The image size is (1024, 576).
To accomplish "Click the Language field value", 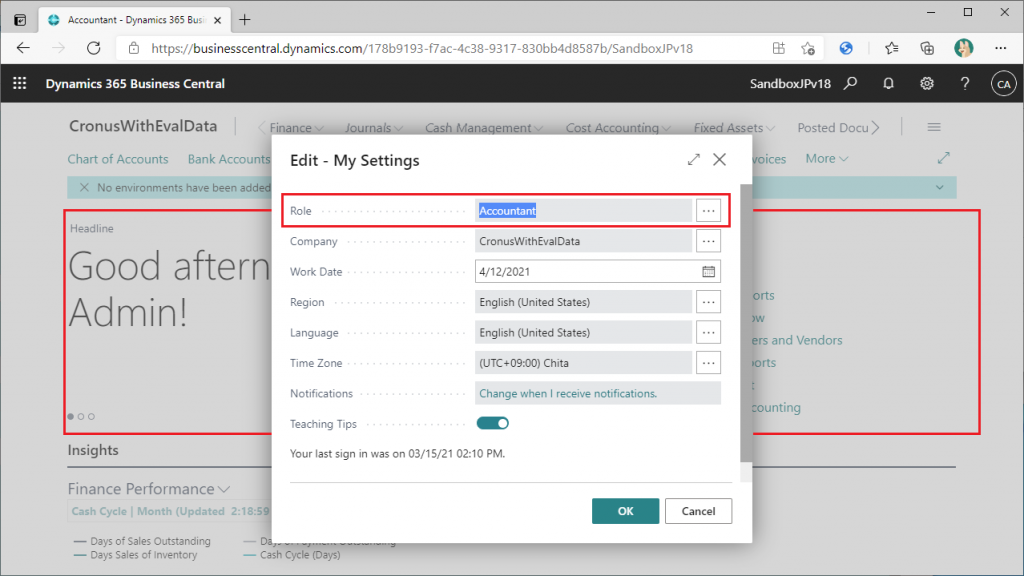I will click(583, 332).
